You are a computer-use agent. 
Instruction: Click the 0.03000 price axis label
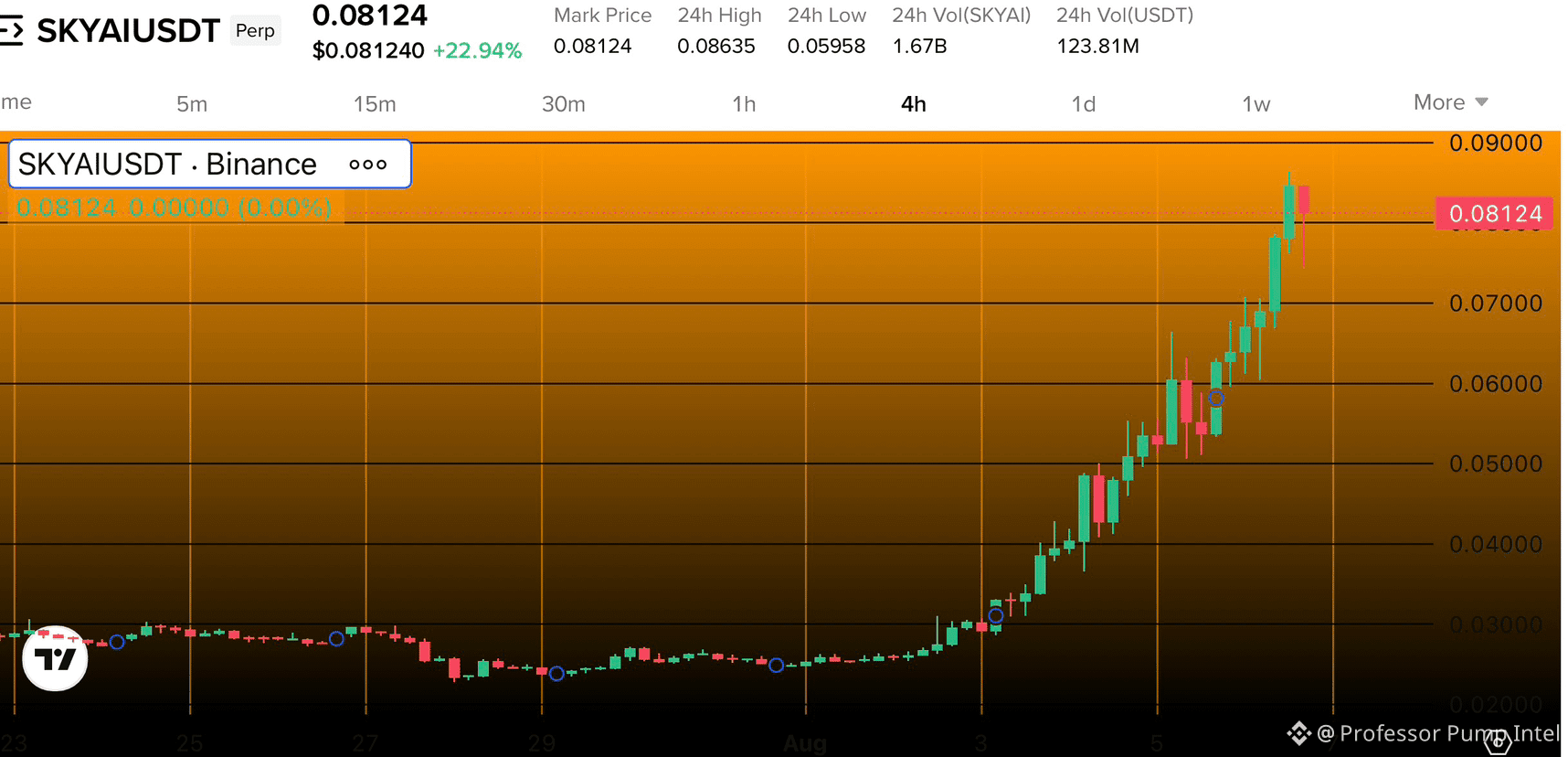click(1496, 624)
